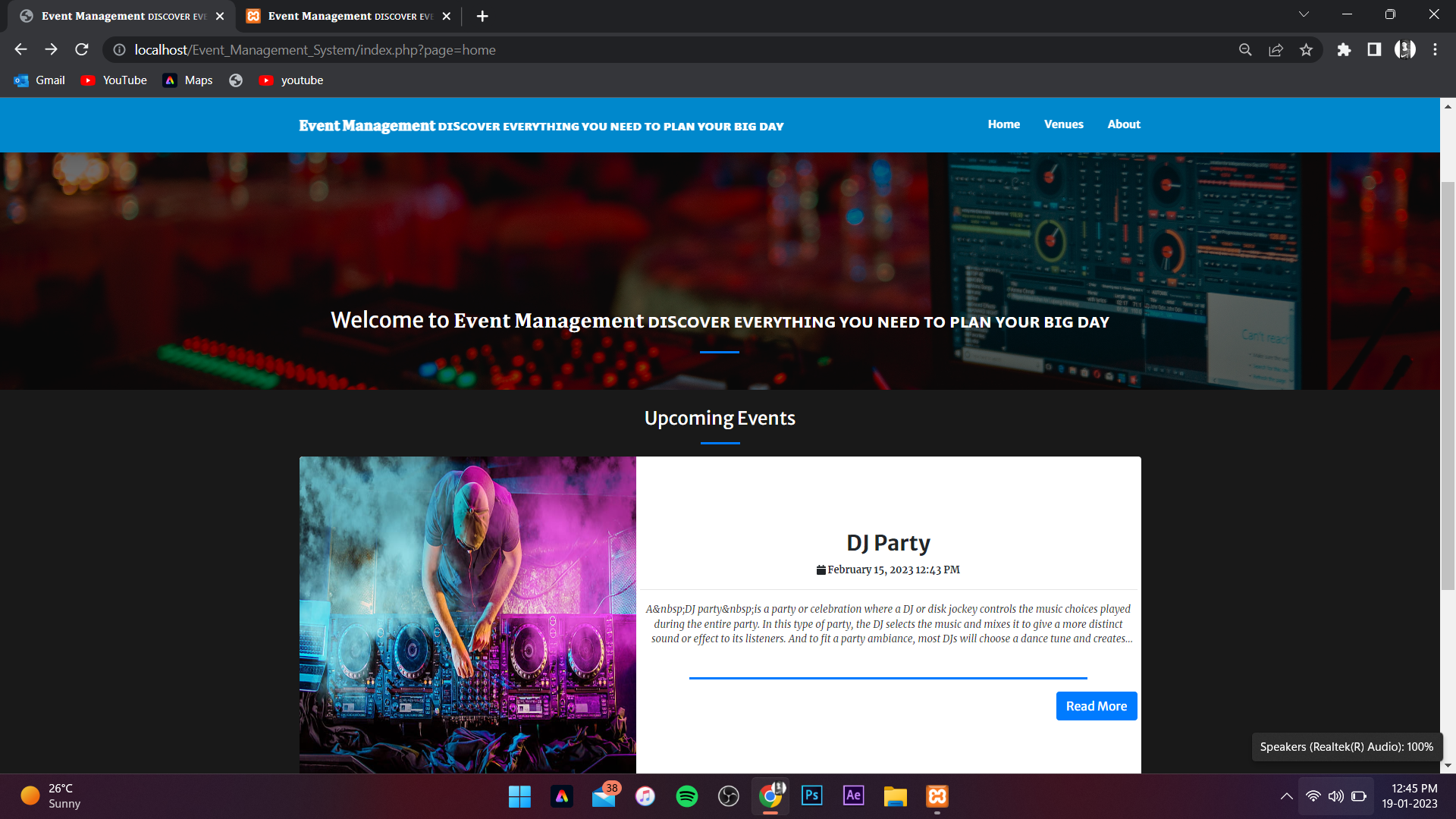Image resolution: width=1456 pixels, height=819 pixels.
Task: Open the tab search dropdown chevron
Action: click(x=1304, y=14)
